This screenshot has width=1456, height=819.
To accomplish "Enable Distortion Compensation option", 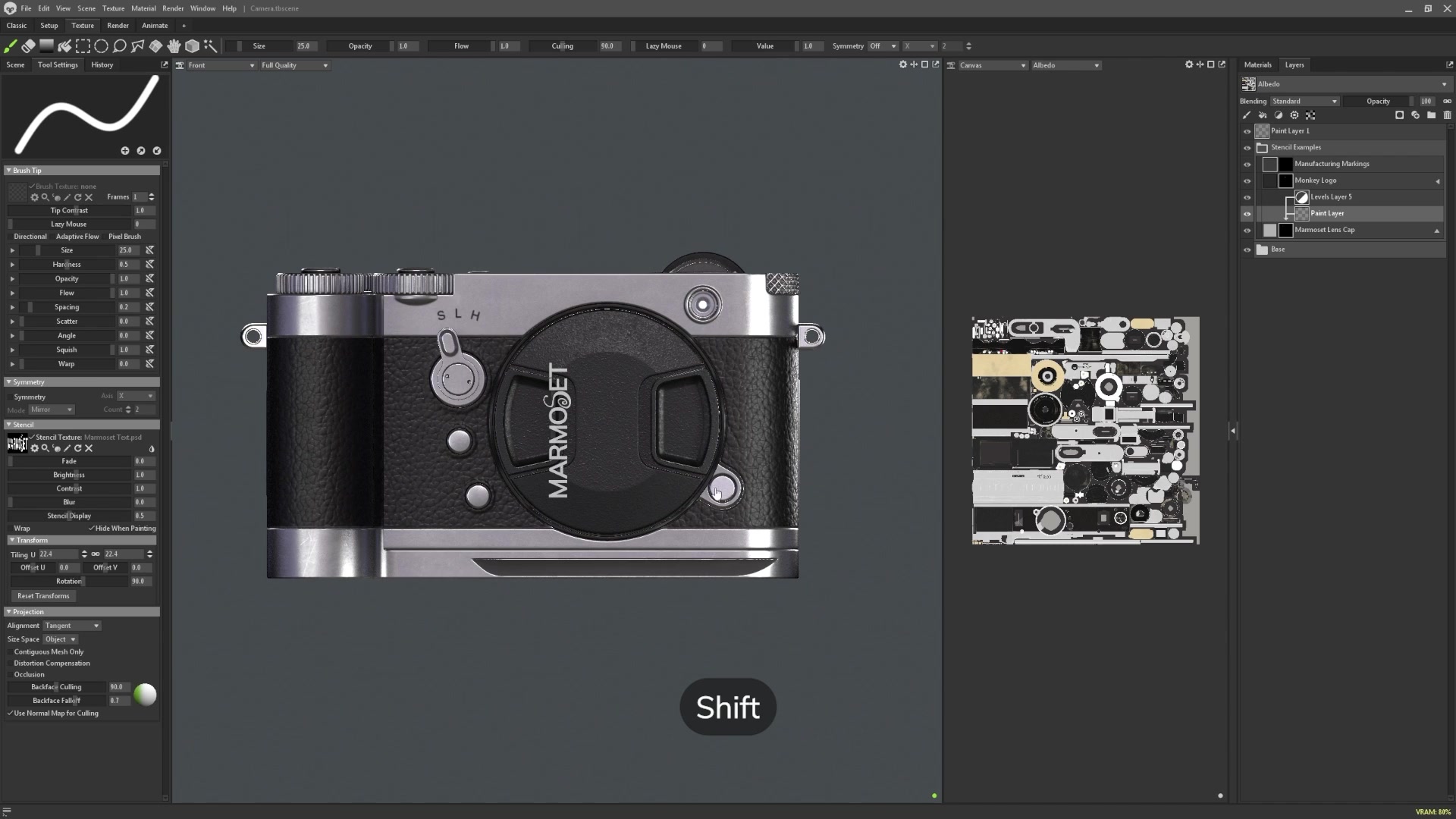I will 10,664.
